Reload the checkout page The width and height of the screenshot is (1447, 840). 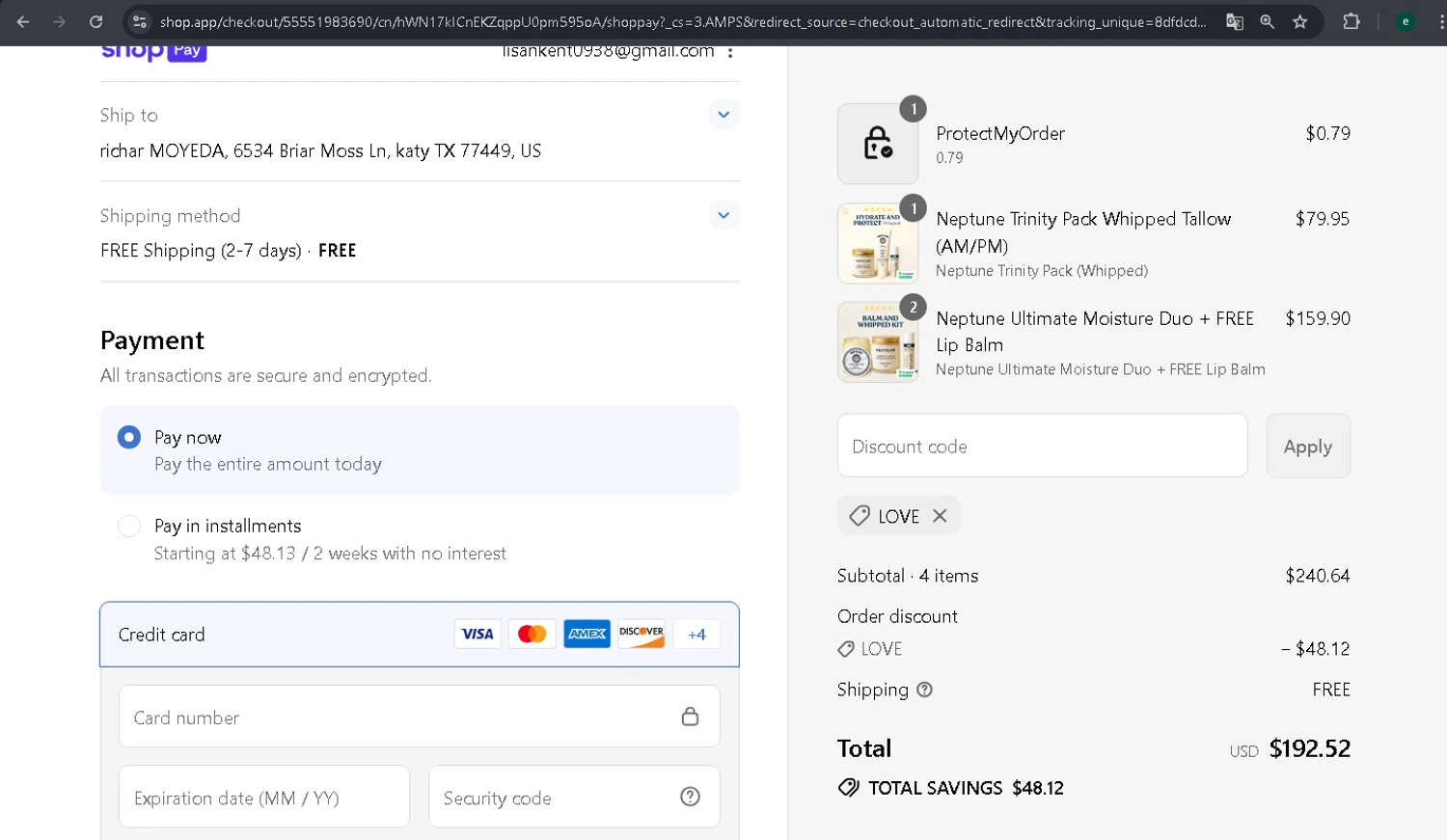[x=96, y=21]
